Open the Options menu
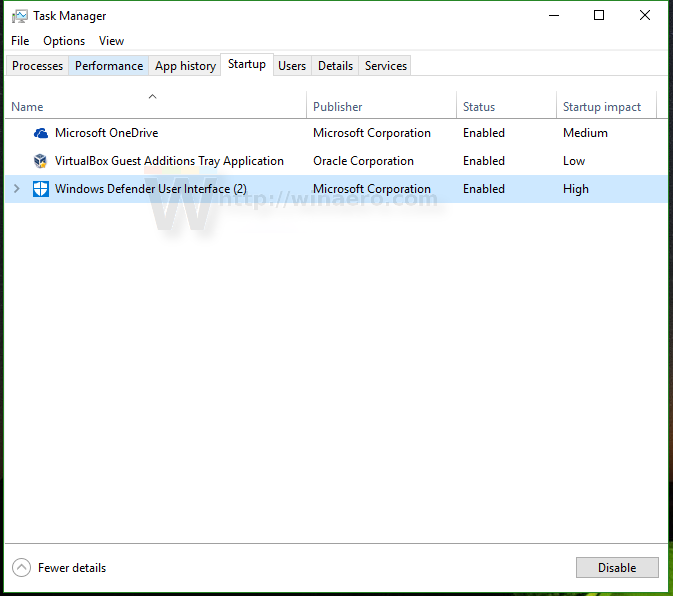Image resolution: width=673 pixels, height=596 pixels. [64, 41]
